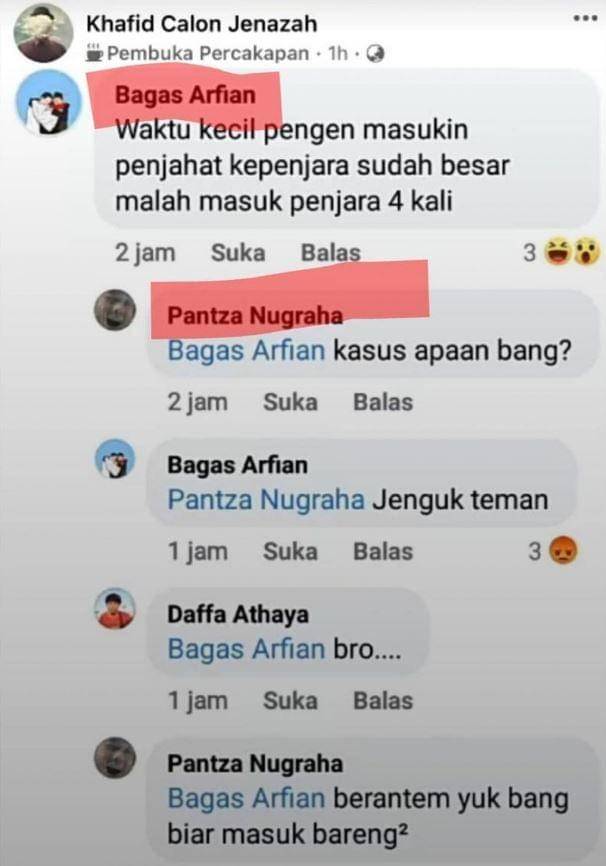The image size is (606, 866).
Task: Reply to the 'kasus apaan bang?' comment
Action: (383, 402)
